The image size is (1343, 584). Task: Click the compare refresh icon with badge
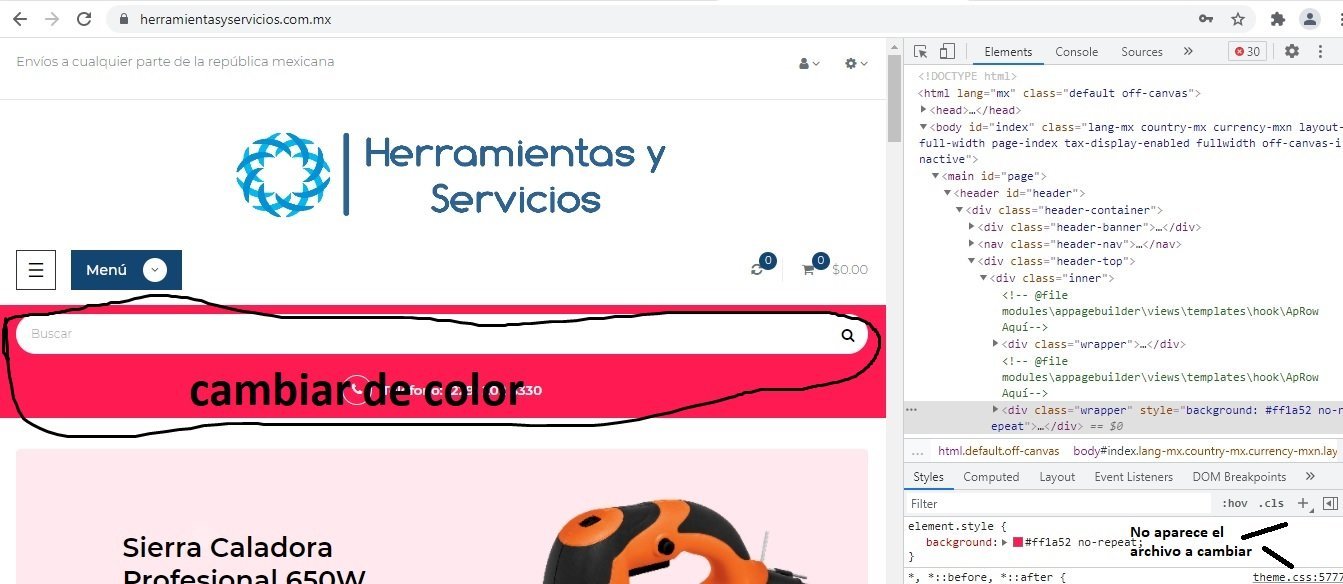point(762,266)
